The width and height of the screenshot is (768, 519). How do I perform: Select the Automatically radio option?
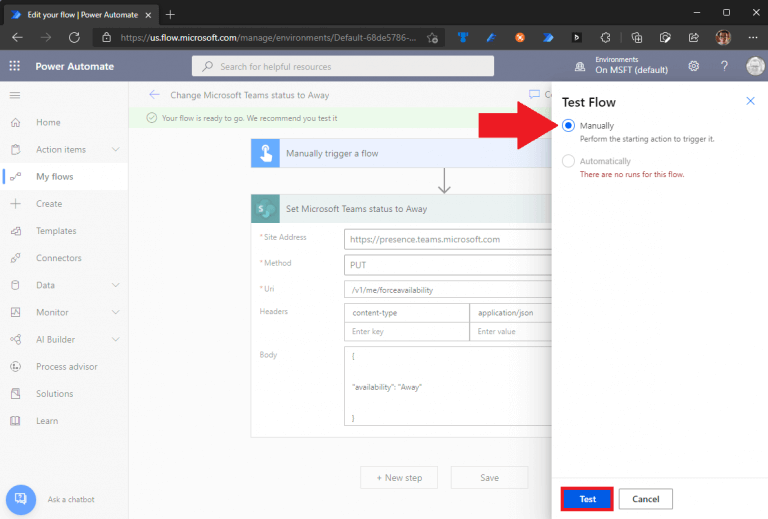tap(568, 161)
